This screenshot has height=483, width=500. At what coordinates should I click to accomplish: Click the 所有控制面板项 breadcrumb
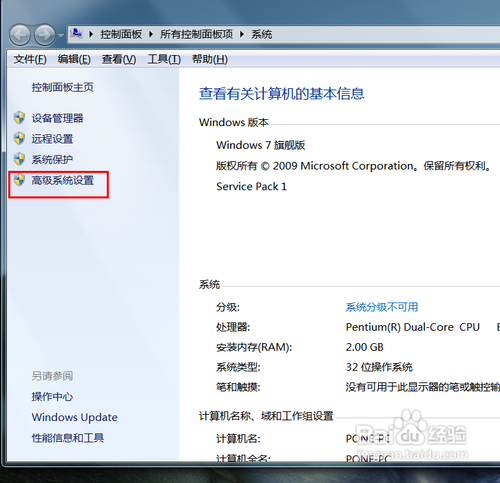(x=196, y=34)
